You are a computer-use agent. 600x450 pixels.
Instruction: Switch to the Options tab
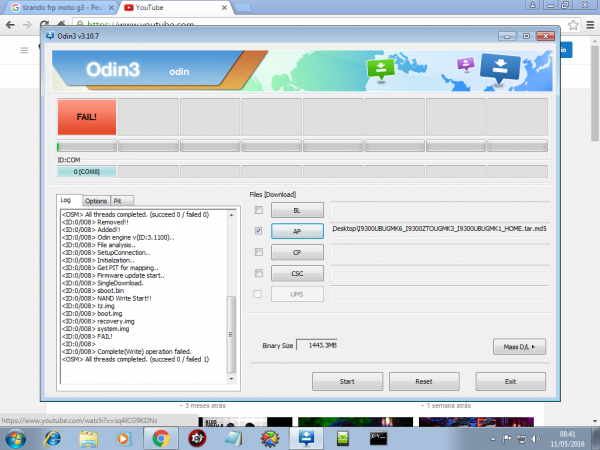tap(96, 201)
